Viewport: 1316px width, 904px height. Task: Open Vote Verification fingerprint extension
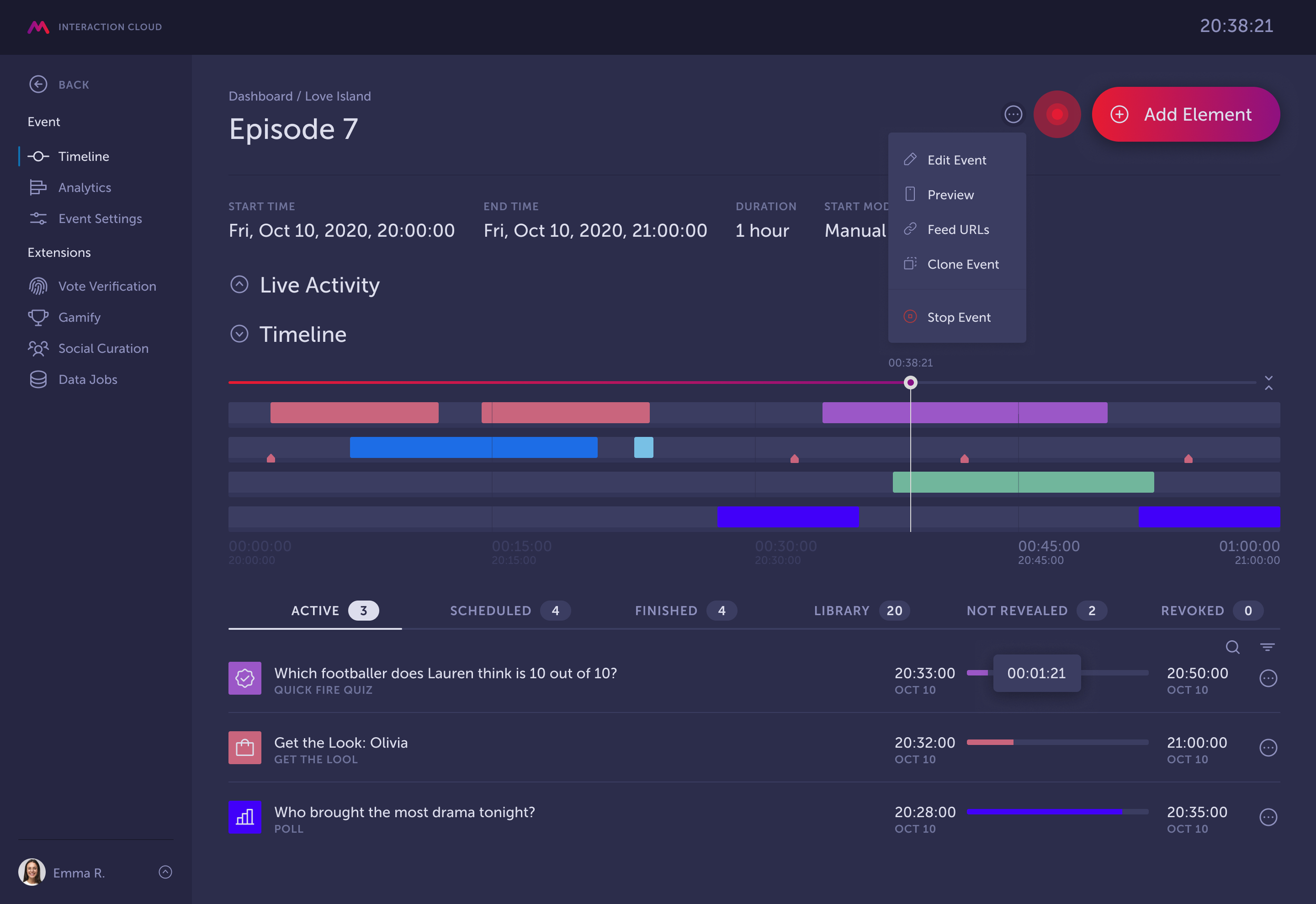click(38, 286)
